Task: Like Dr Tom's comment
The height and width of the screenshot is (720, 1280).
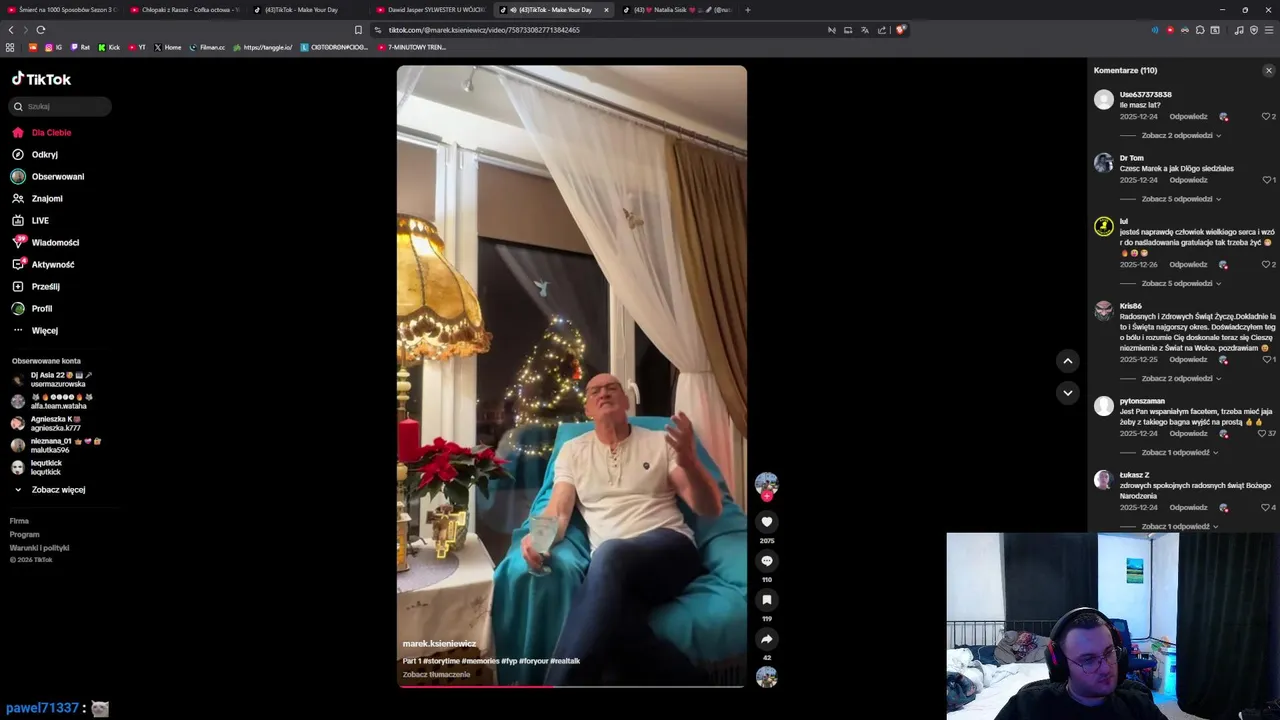Action: (x=1267, y=180)
